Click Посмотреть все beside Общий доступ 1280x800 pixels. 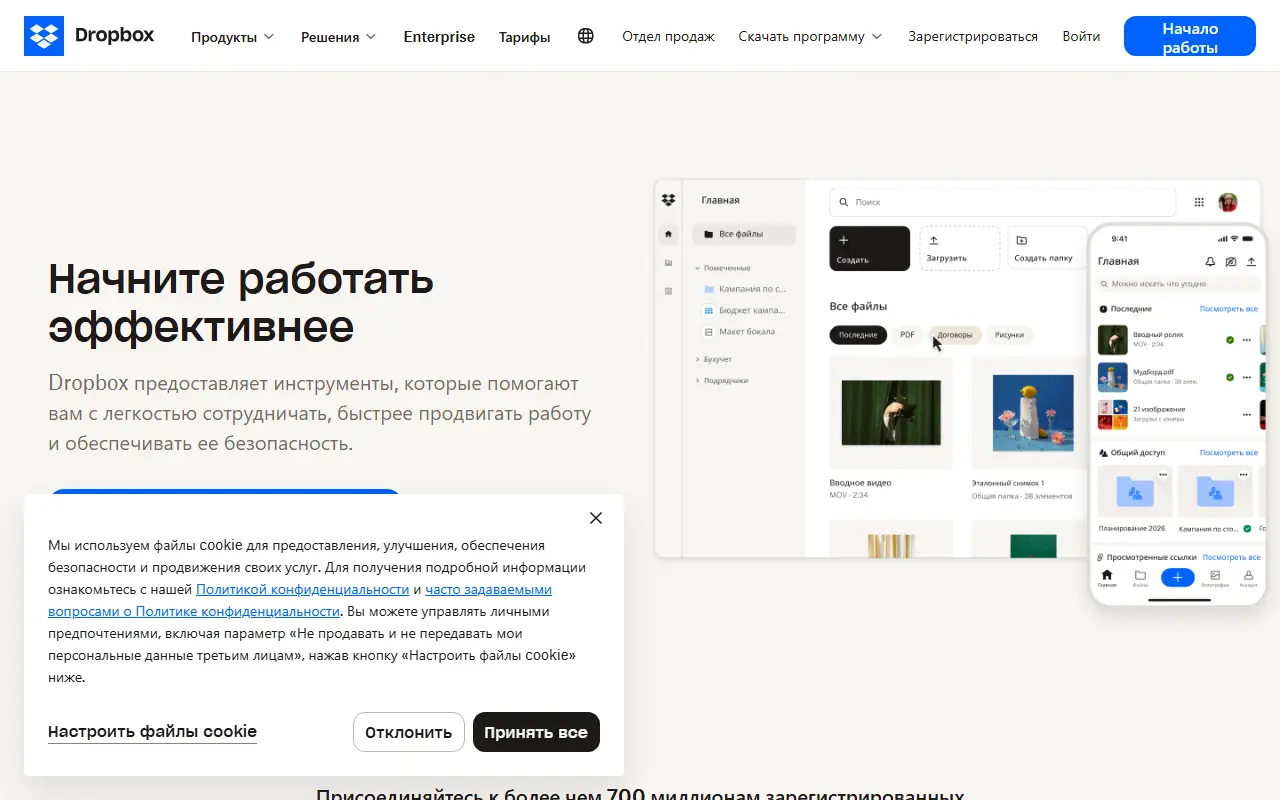click(1229, 453)
